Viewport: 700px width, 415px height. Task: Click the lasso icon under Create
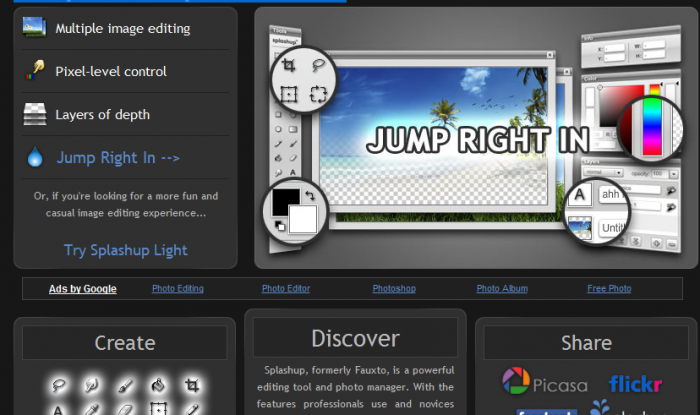click(58, 385)
